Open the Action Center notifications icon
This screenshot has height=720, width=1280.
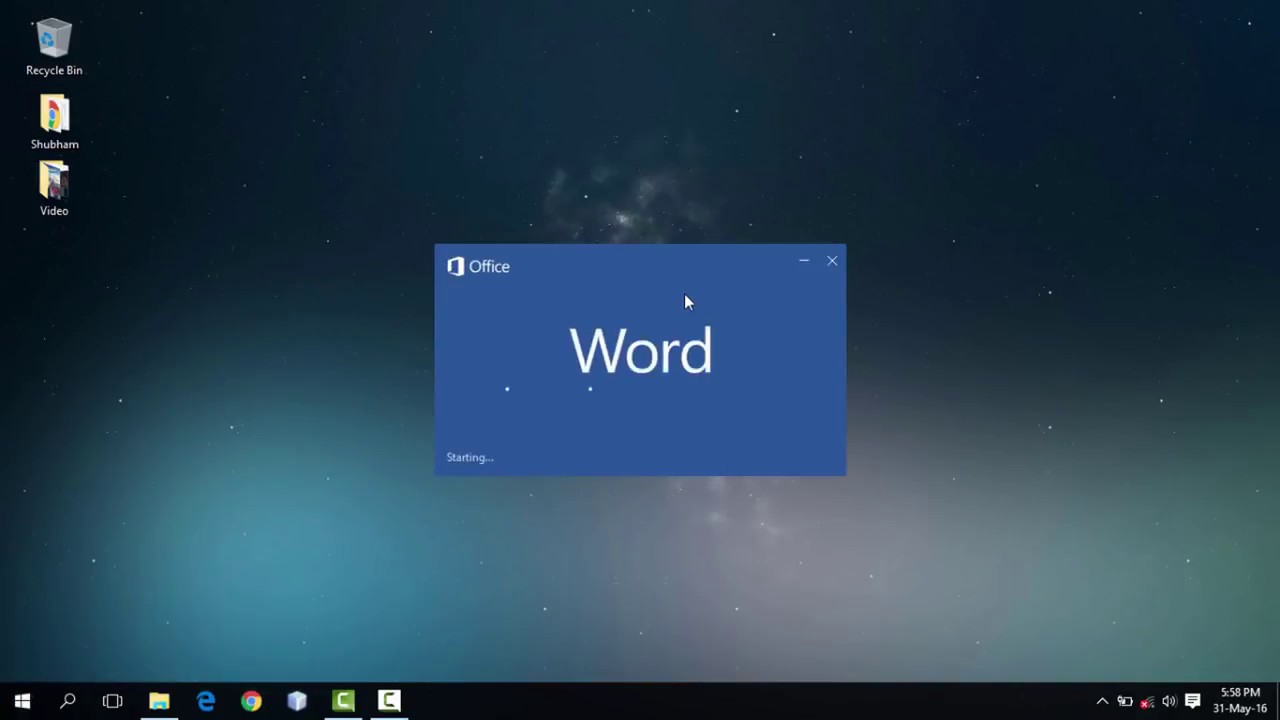pyautogui.click(x=1192, y=701)
